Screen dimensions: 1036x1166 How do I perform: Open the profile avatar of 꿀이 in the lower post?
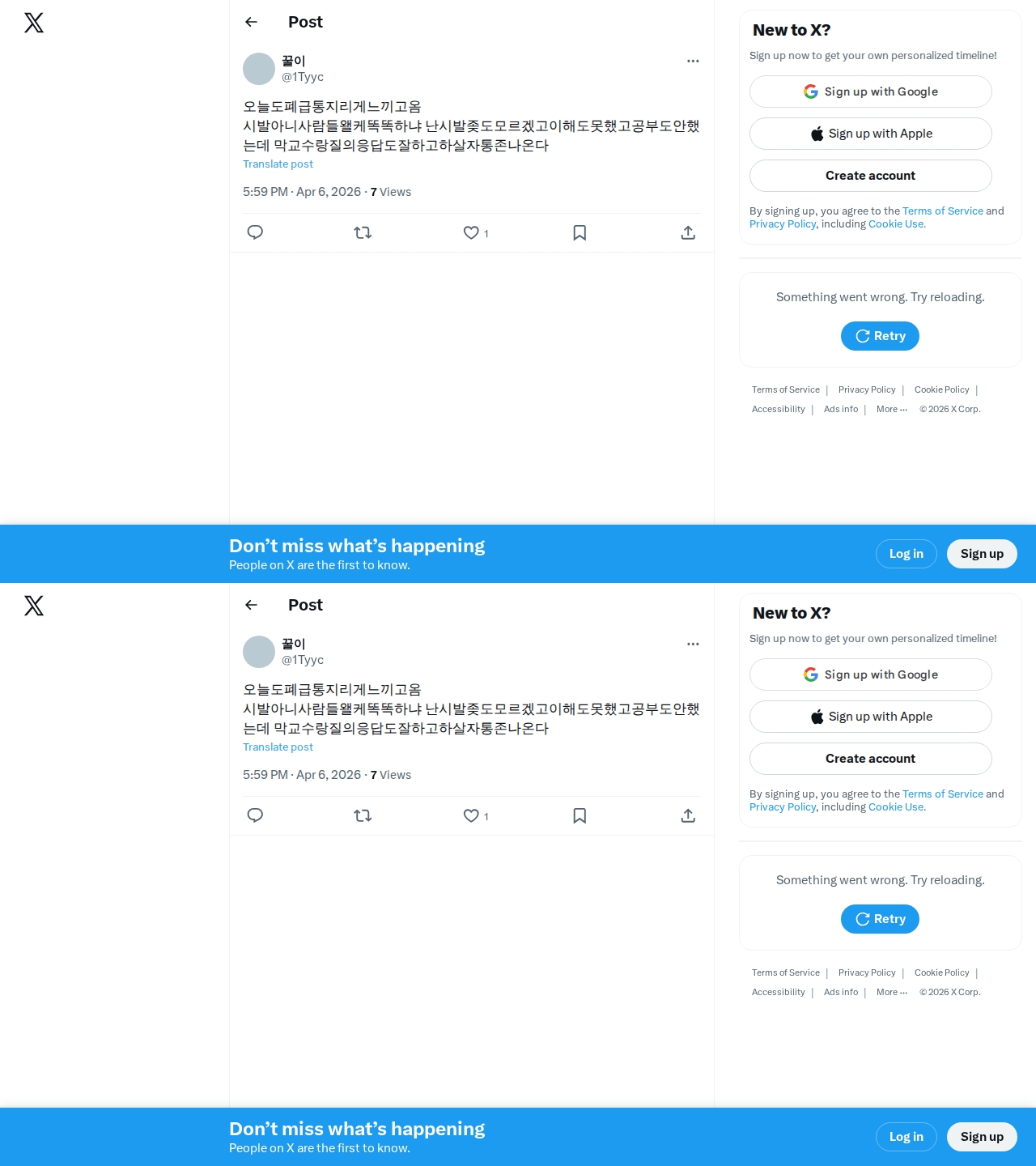point(259,652)
